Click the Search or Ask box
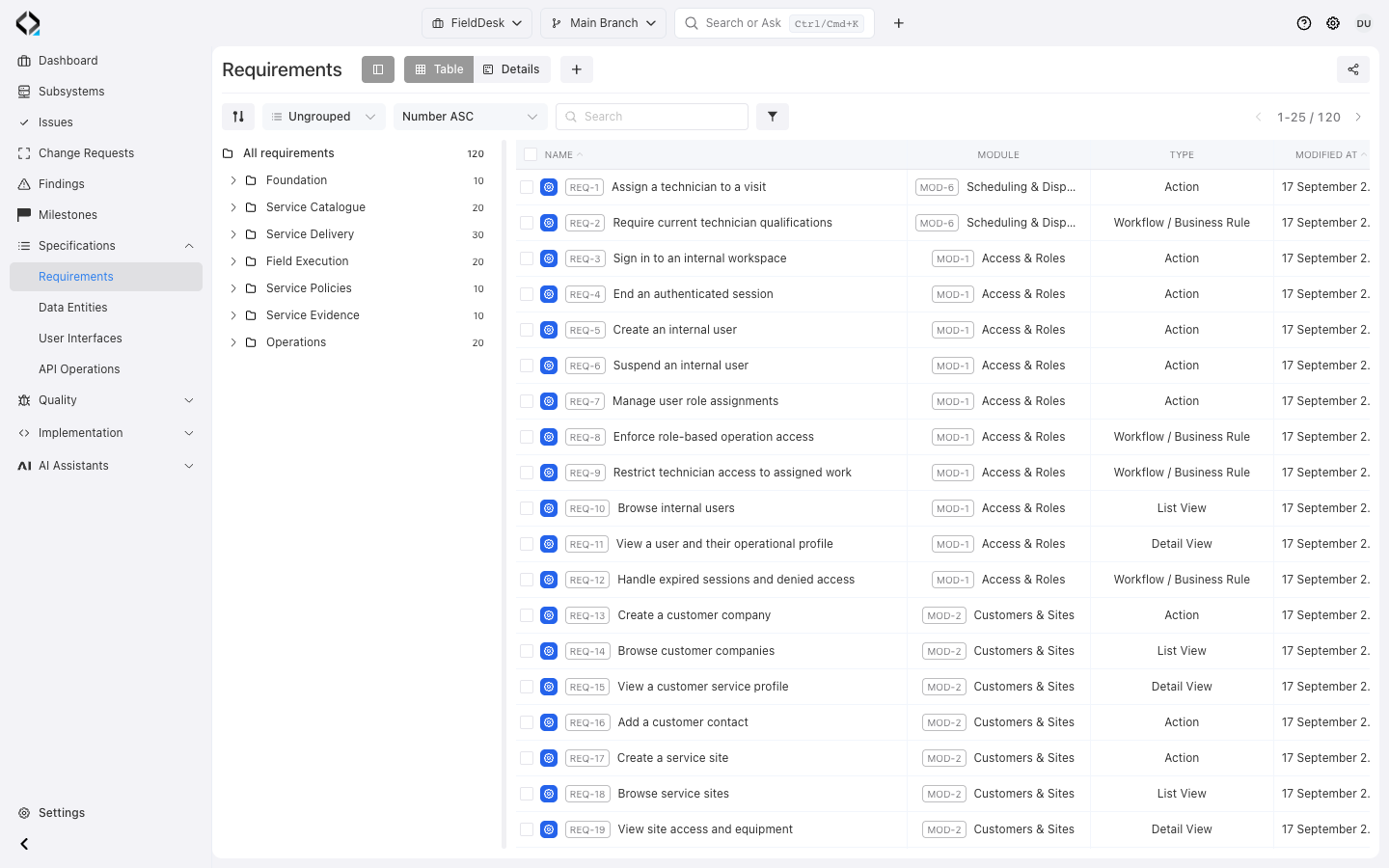This screenshot has height=868, width=1389. coord(775,23)
